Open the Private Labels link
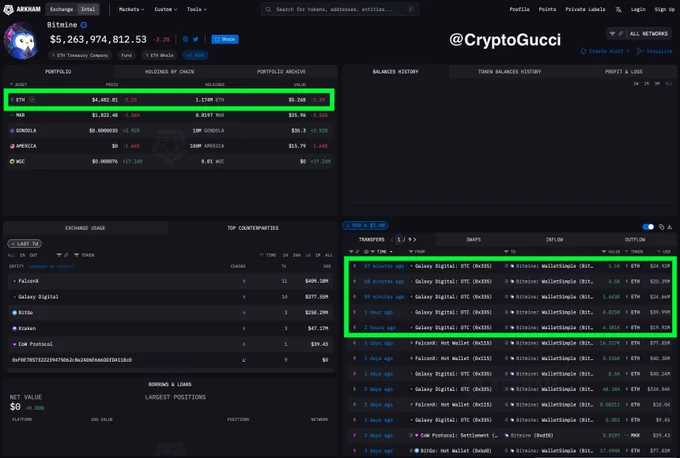 coord(585,9)
